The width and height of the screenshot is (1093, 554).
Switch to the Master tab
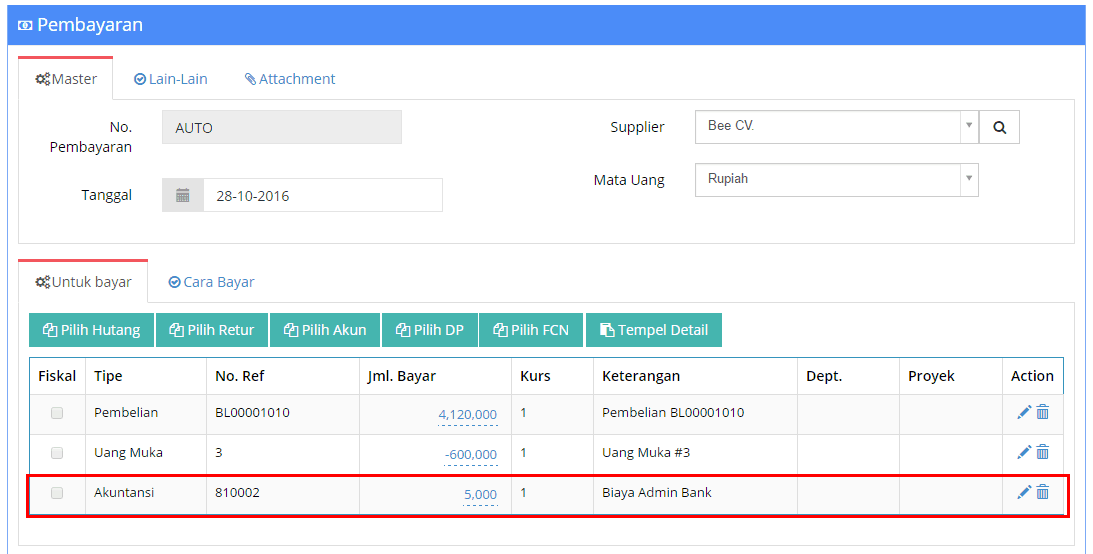point(66,79)
